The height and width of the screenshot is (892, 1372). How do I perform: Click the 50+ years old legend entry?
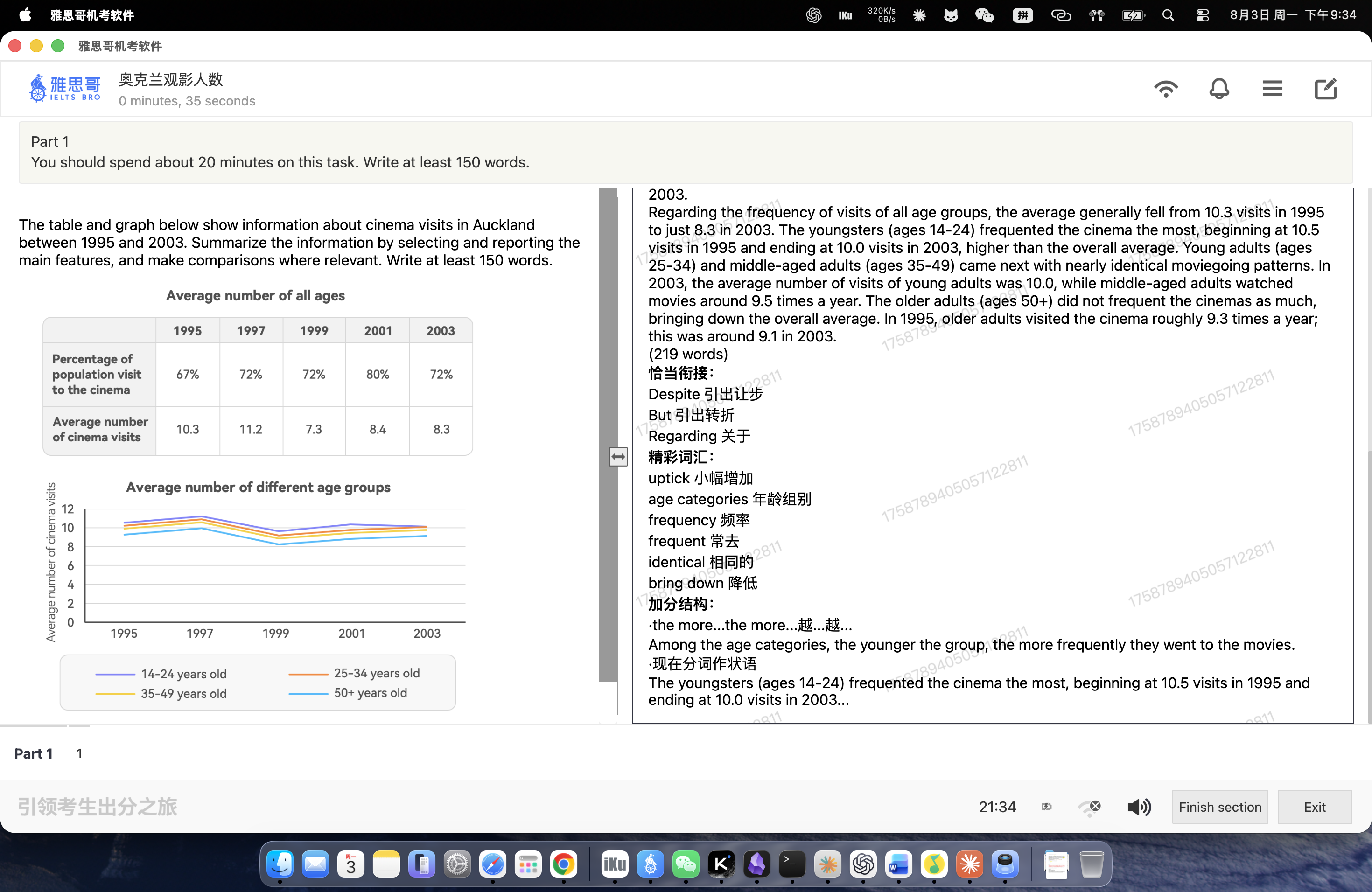348,693
